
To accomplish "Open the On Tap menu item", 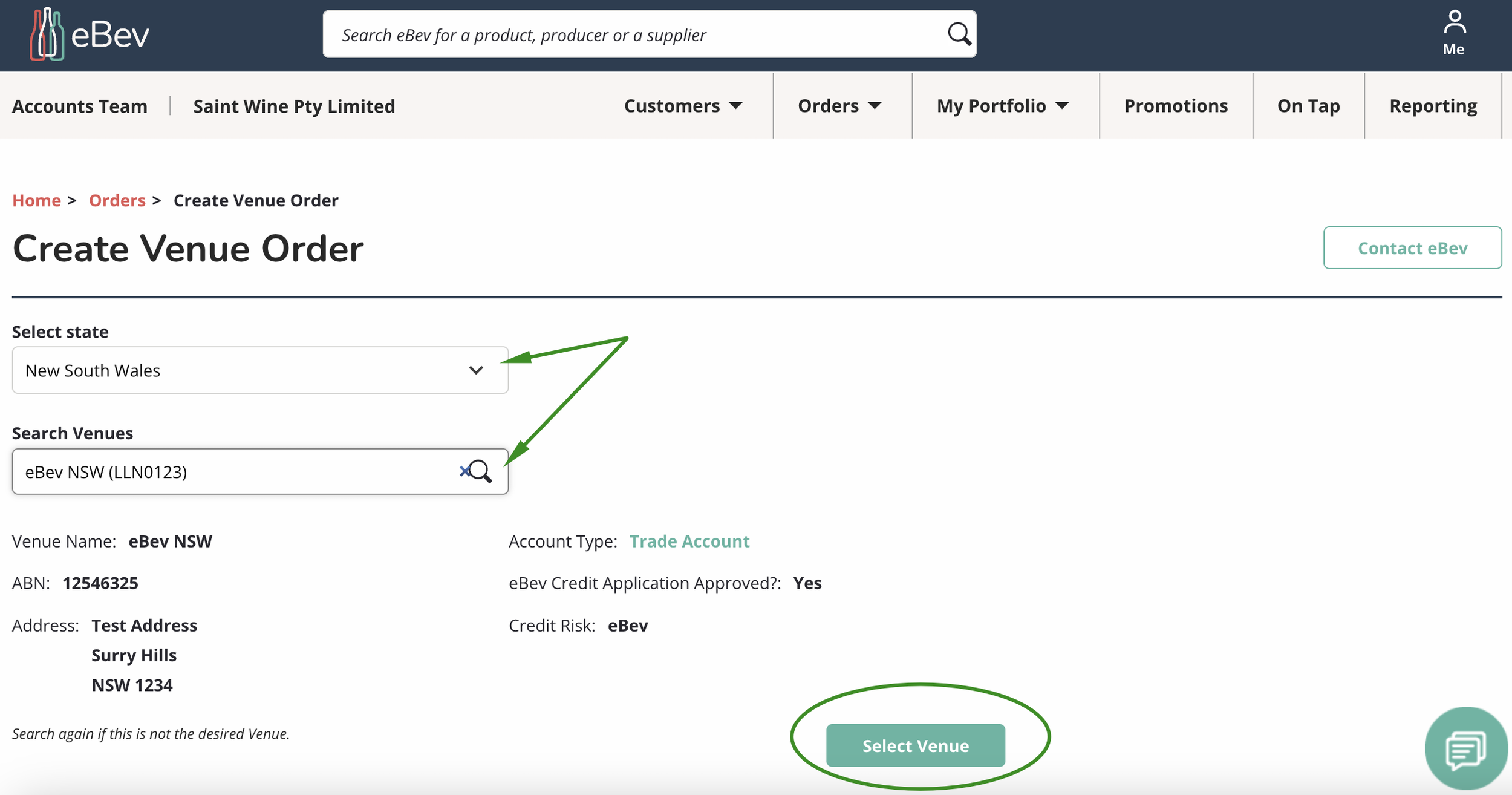I will click(1308, 106).
